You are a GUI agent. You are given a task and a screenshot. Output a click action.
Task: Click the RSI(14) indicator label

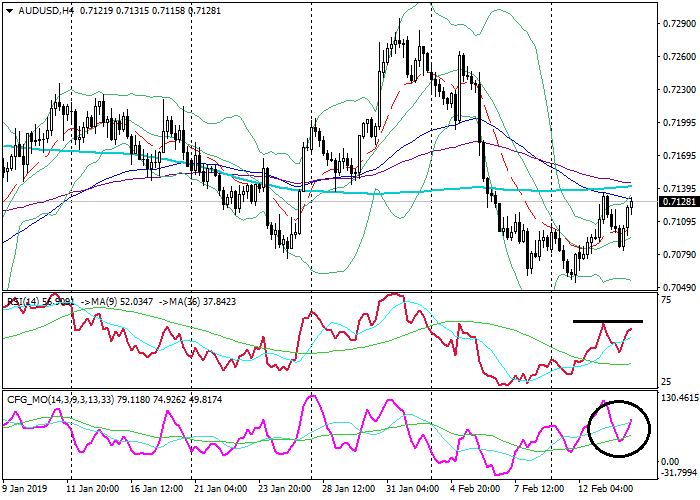click(x=27, y=300)
